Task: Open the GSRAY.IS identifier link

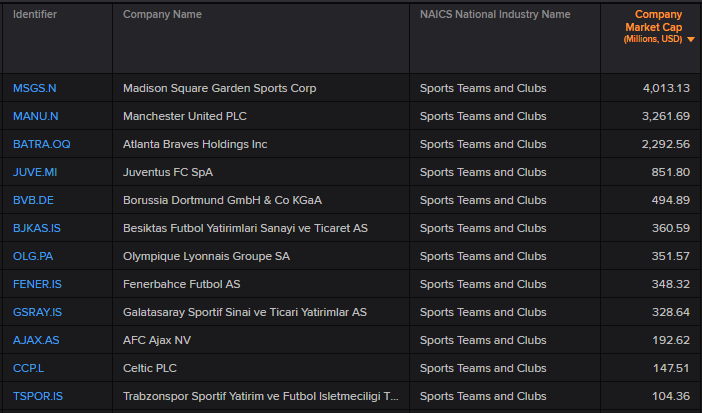Action: click(x=37, y=312)
